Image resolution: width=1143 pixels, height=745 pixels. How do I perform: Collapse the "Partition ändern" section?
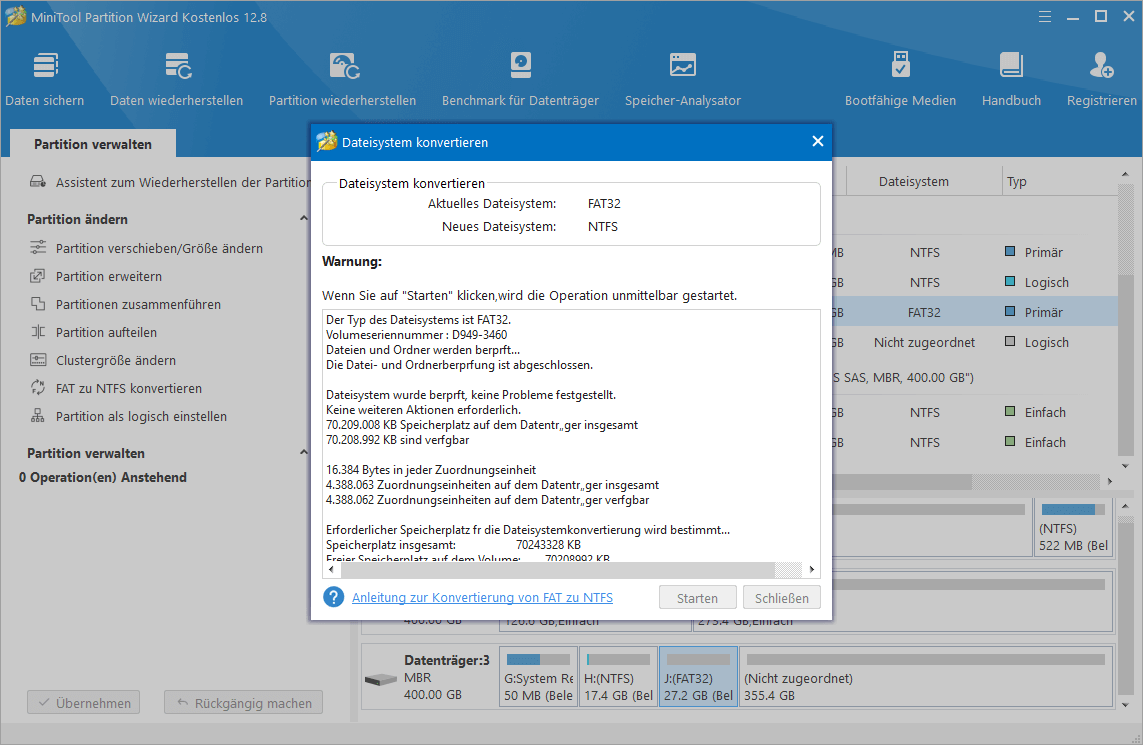pyautogui.click(x=304, y=218)
